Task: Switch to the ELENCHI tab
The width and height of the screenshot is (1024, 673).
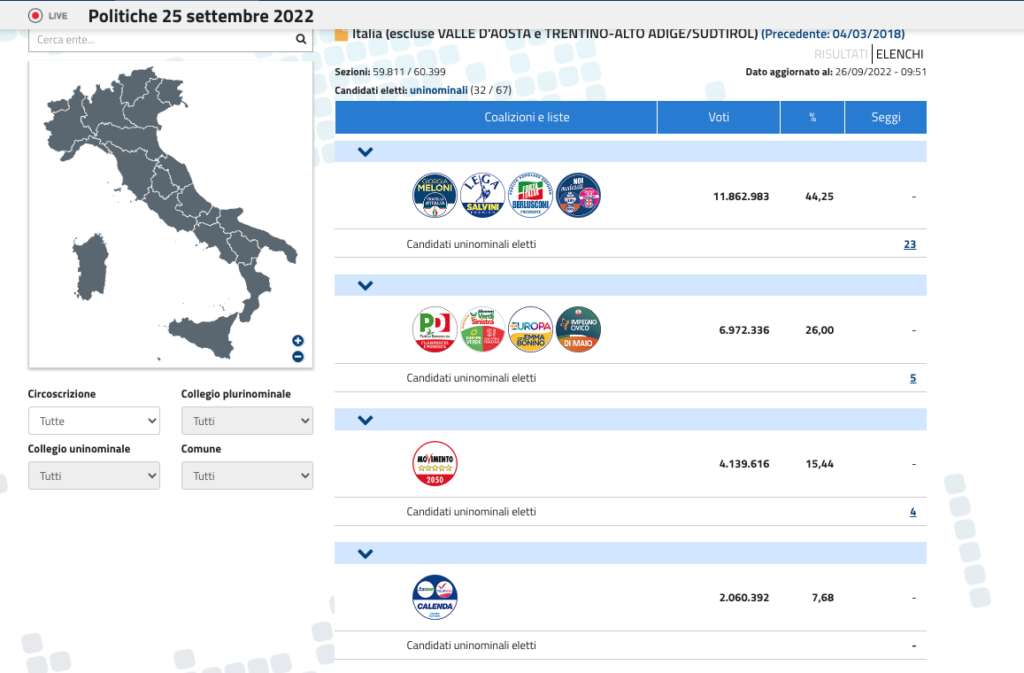Action: [x=900, y=54]
